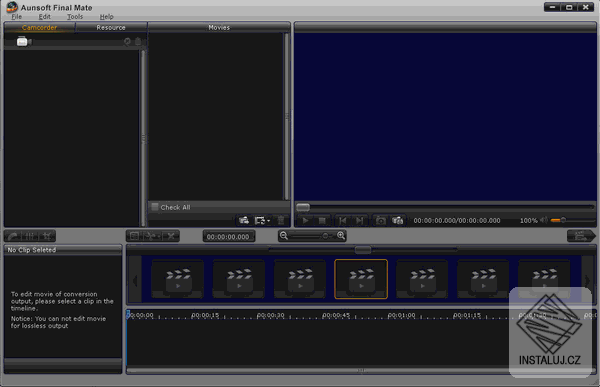Select the Movies panel header
Viewport: 600px width, 387px height.
219,28
